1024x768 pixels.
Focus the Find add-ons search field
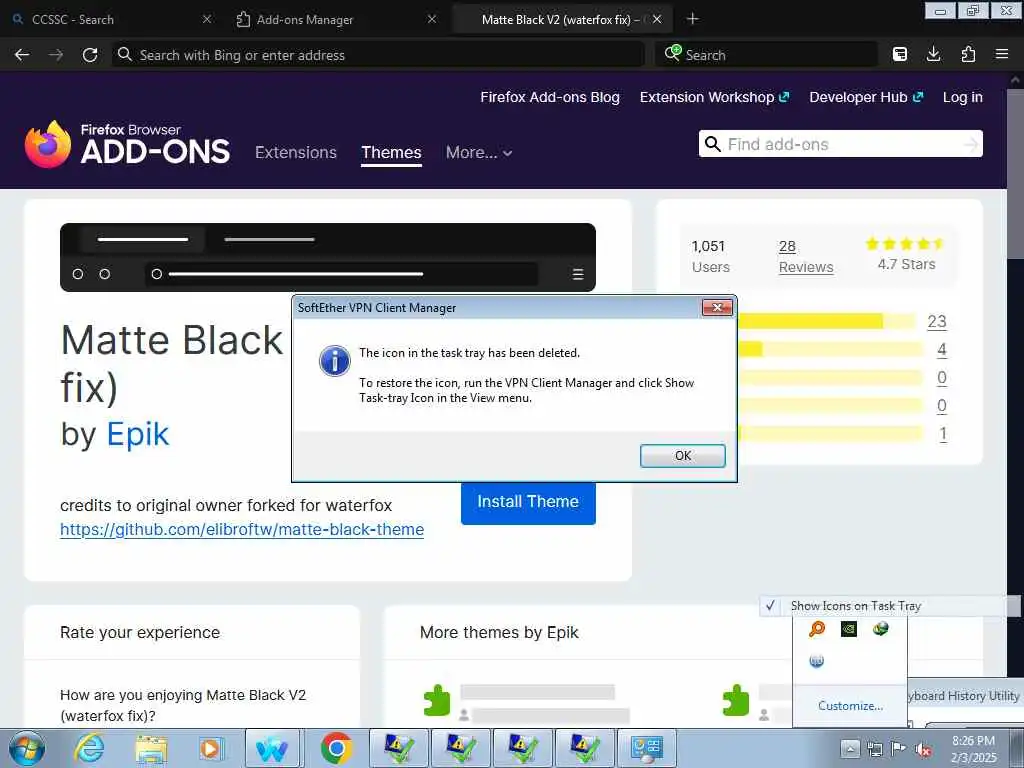coord(840,144)
